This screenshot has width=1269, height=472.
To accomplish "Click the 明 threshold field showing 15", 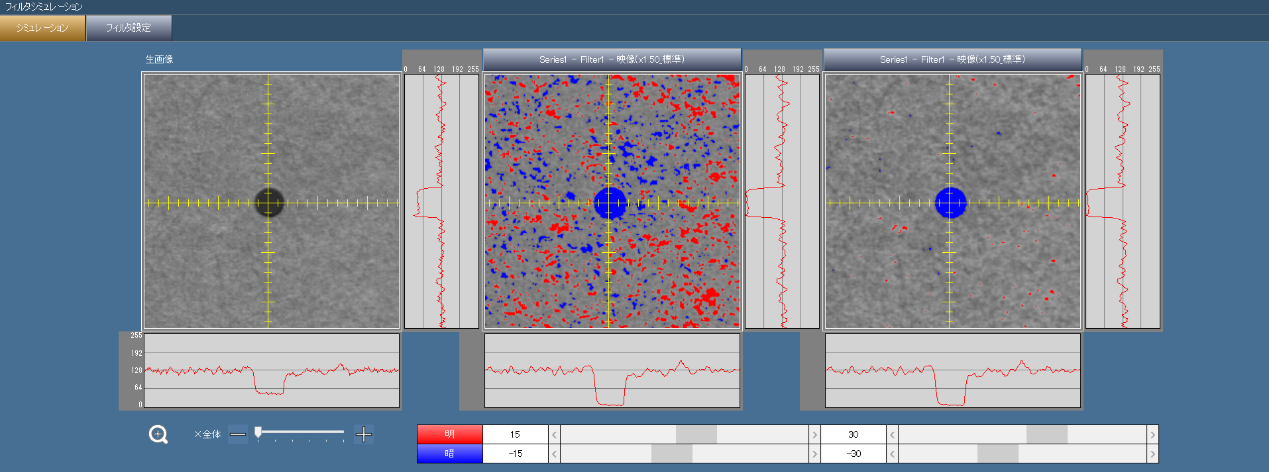I will [x=515, y=434].
